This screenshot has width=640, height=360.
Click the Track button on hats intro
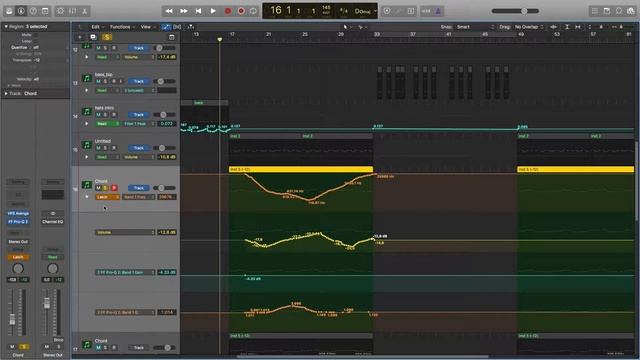(x=139, y=115)
